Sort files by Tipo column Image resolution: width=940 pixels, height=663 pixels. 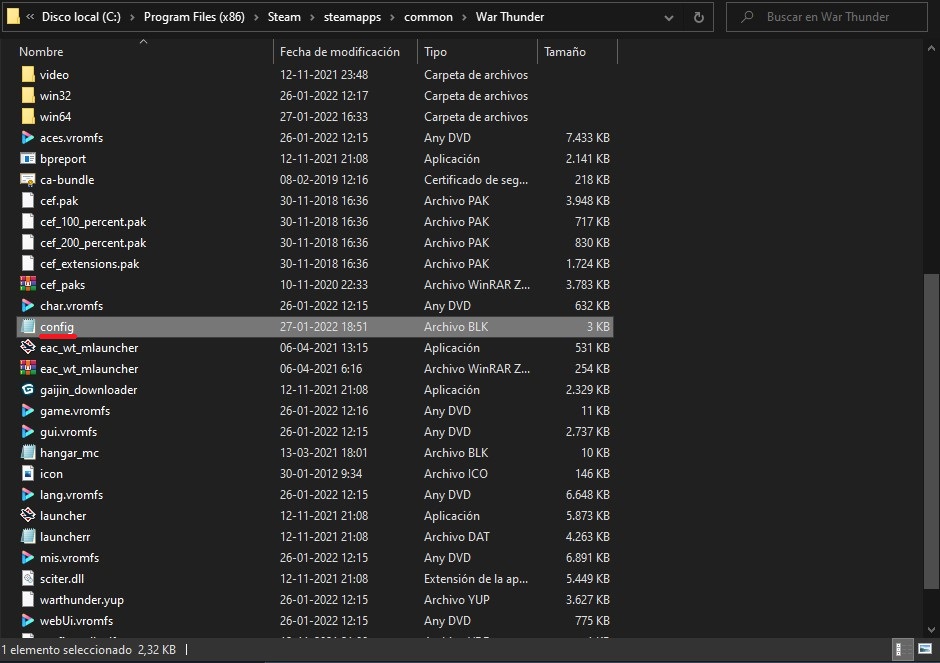coord(435,52)
